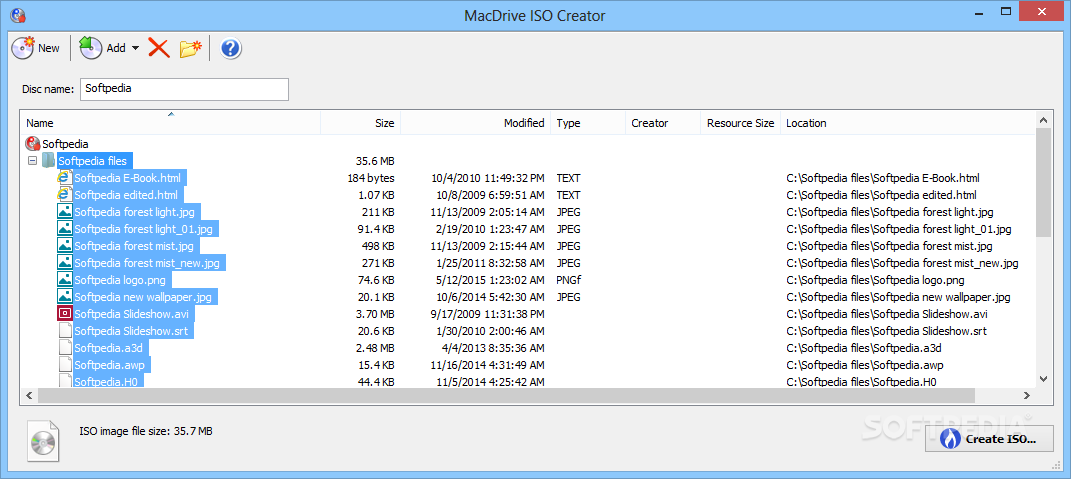Click the MacDrive app icon in title bar
Image resolution: width=1071 pixels, height=479 pixels.
pyautogui.click(x=18, y=15)
